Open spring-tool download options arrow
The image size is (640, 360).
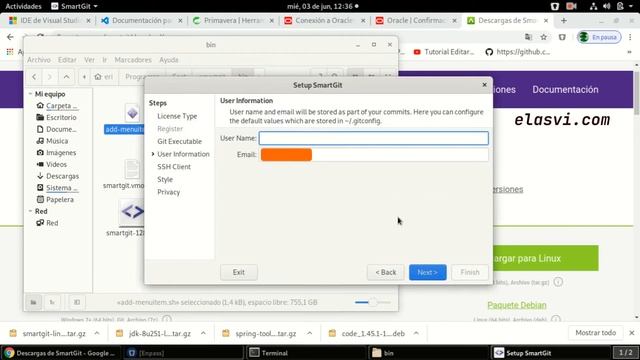[x=310, y=333]
